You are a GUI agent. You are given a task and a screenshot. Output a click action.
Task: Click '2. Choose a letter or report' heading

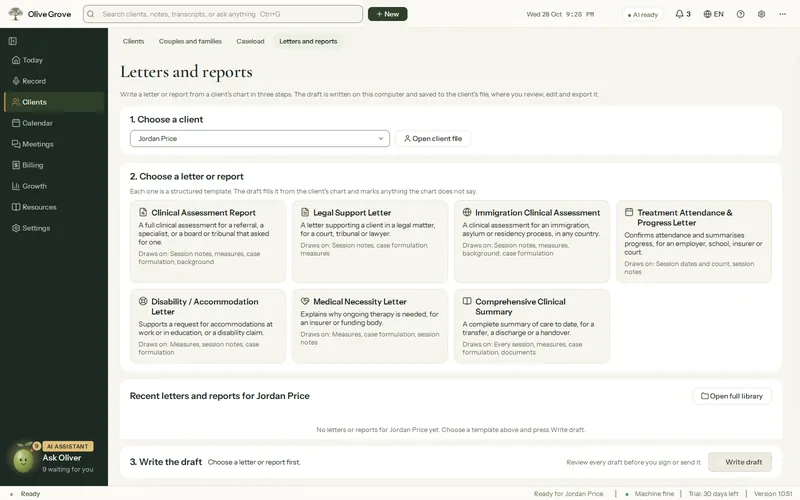point(187,177)
